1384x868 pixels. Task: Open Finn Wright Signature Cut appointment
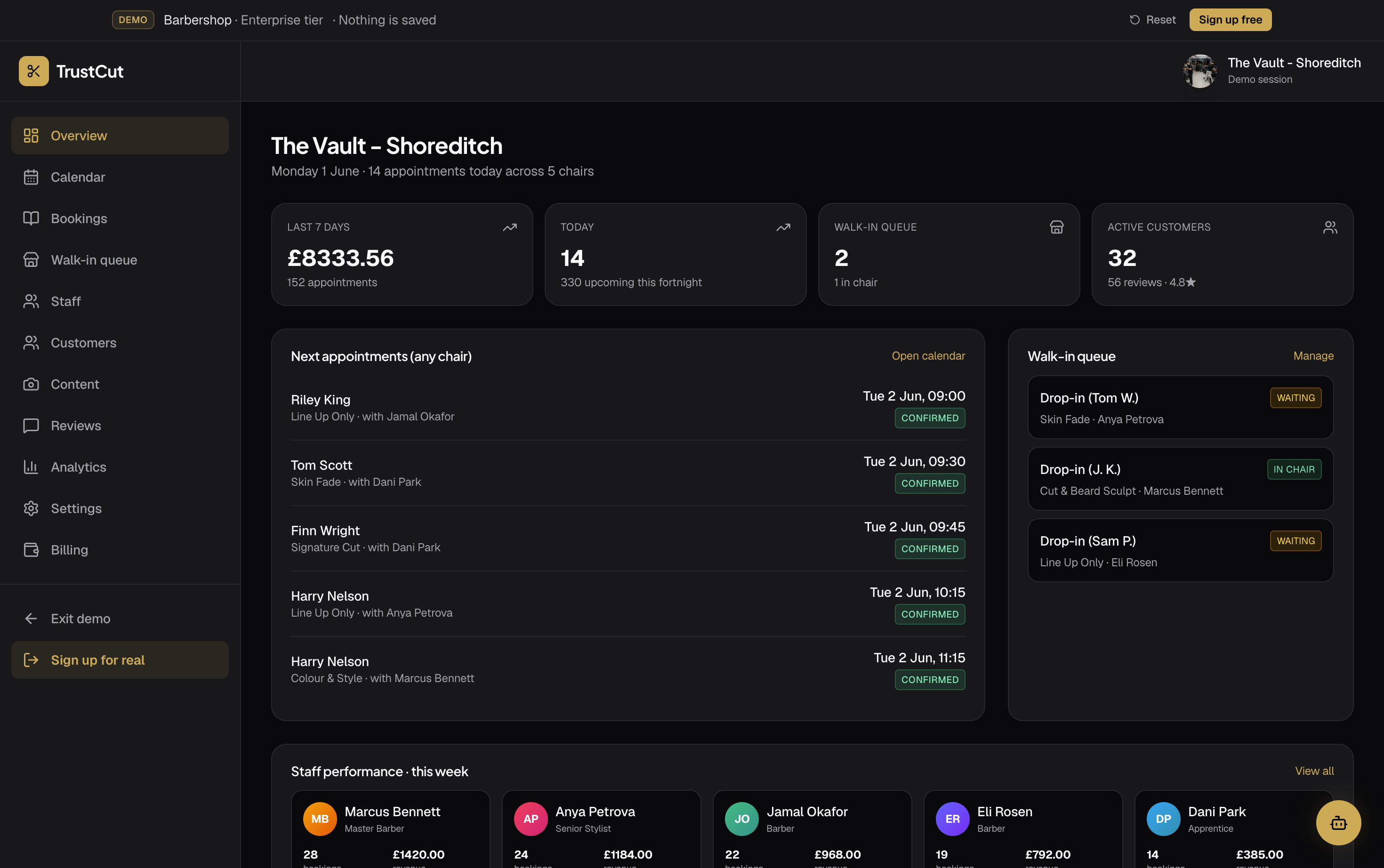628,538
